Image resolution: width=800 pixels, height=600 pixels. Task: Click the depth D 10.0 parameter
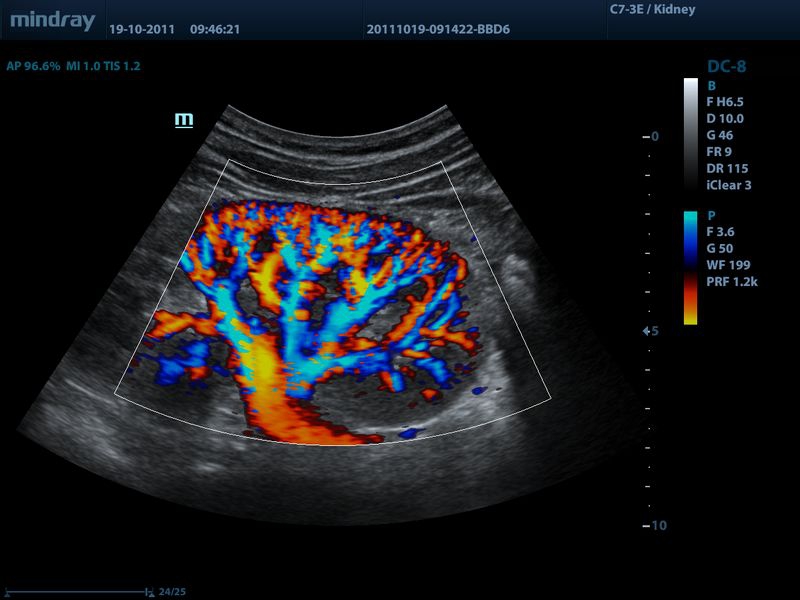726,118
